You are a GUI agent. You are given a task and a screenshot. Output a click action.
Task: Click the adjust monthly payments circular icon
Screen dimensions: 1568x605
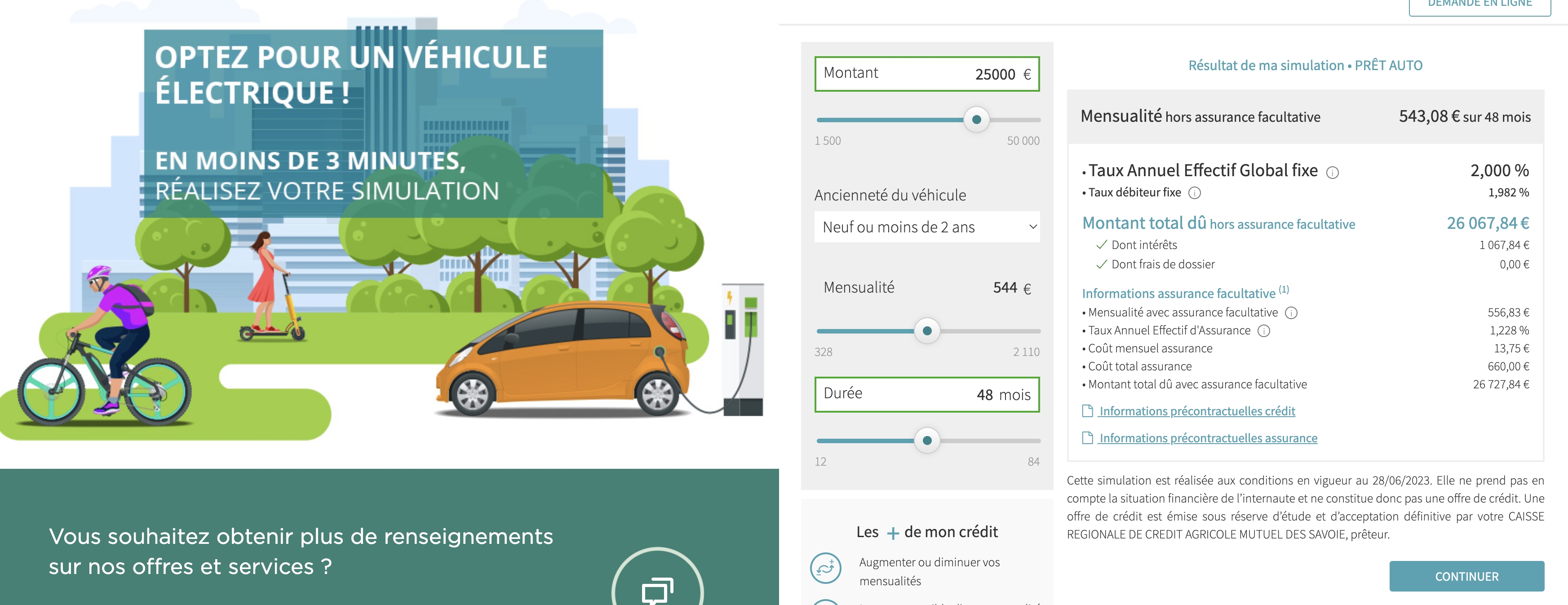coord(825,568)
